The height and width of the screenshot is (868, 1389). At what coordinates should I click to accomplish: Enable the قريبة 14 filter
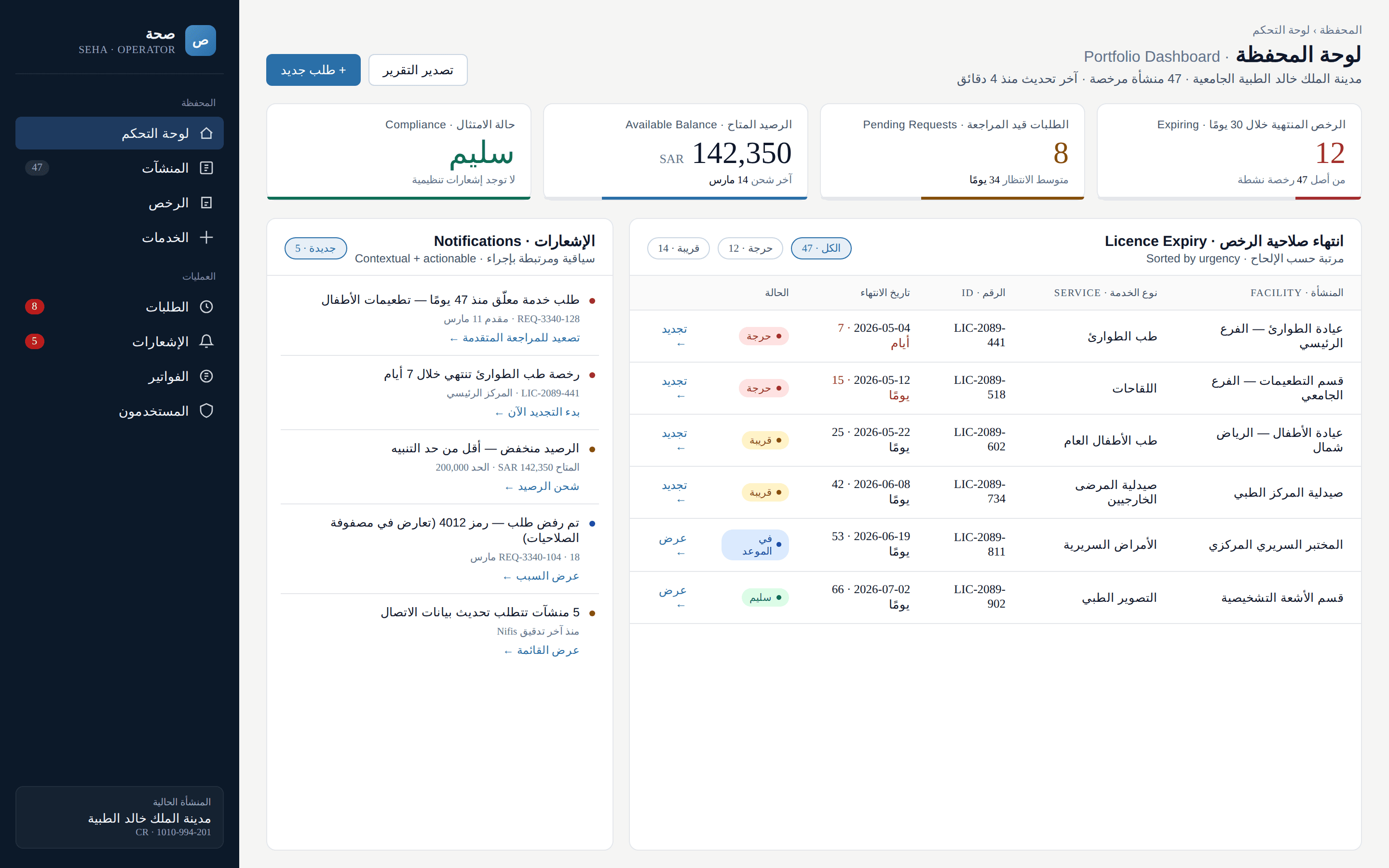[679, 248]
